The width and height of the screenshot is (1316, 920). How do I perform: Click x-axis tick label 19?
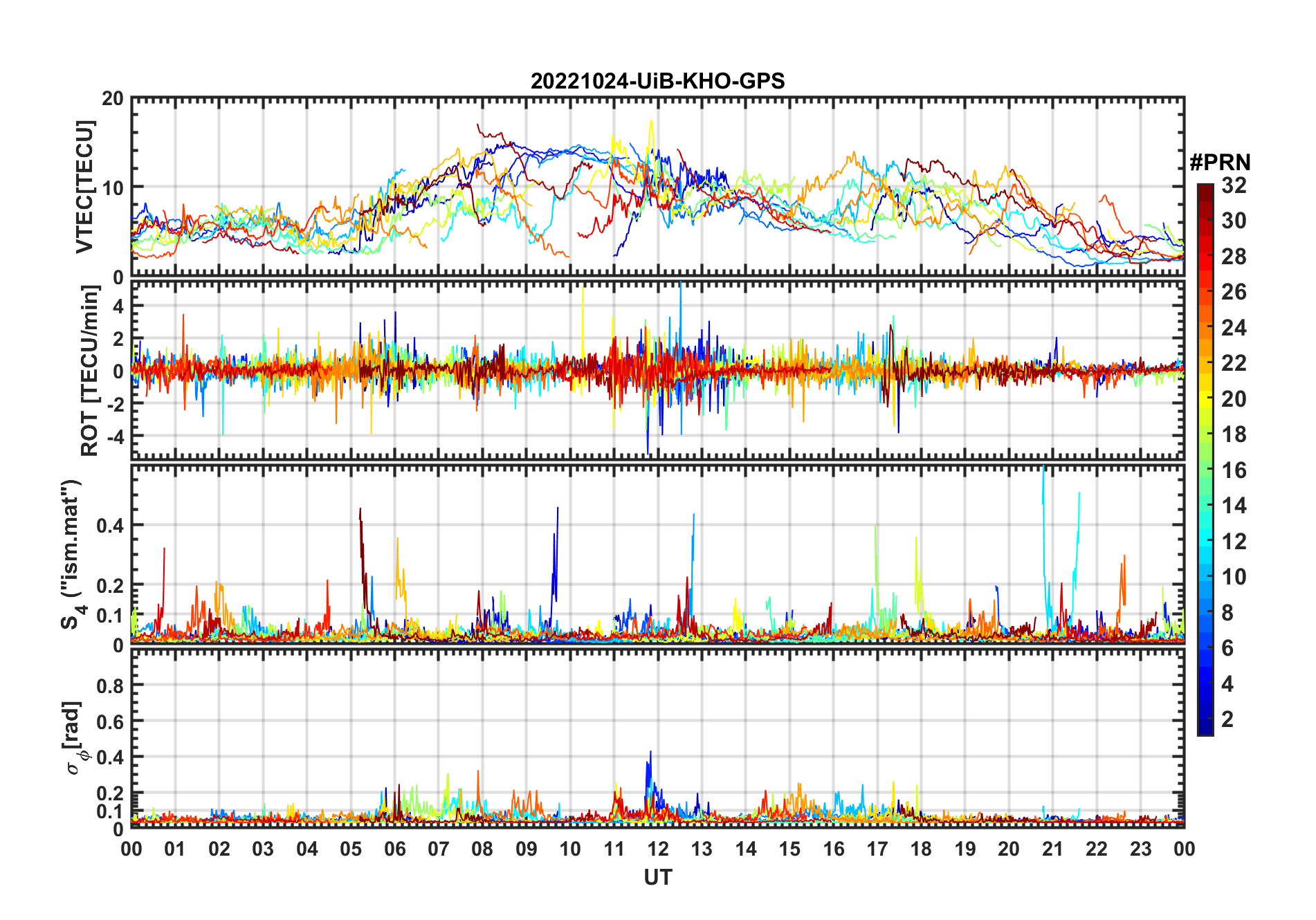(x=965, y=849)
